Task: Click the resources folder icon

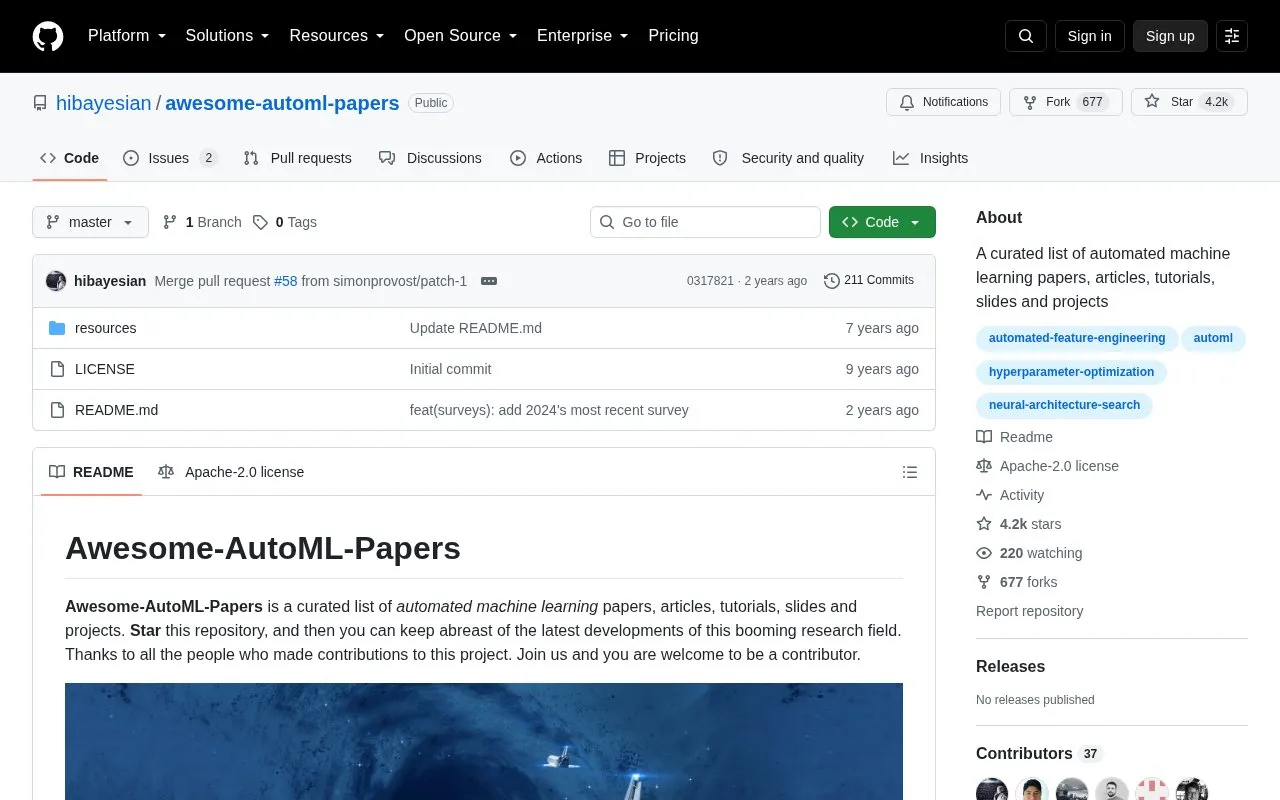Action: click(57, 328)
